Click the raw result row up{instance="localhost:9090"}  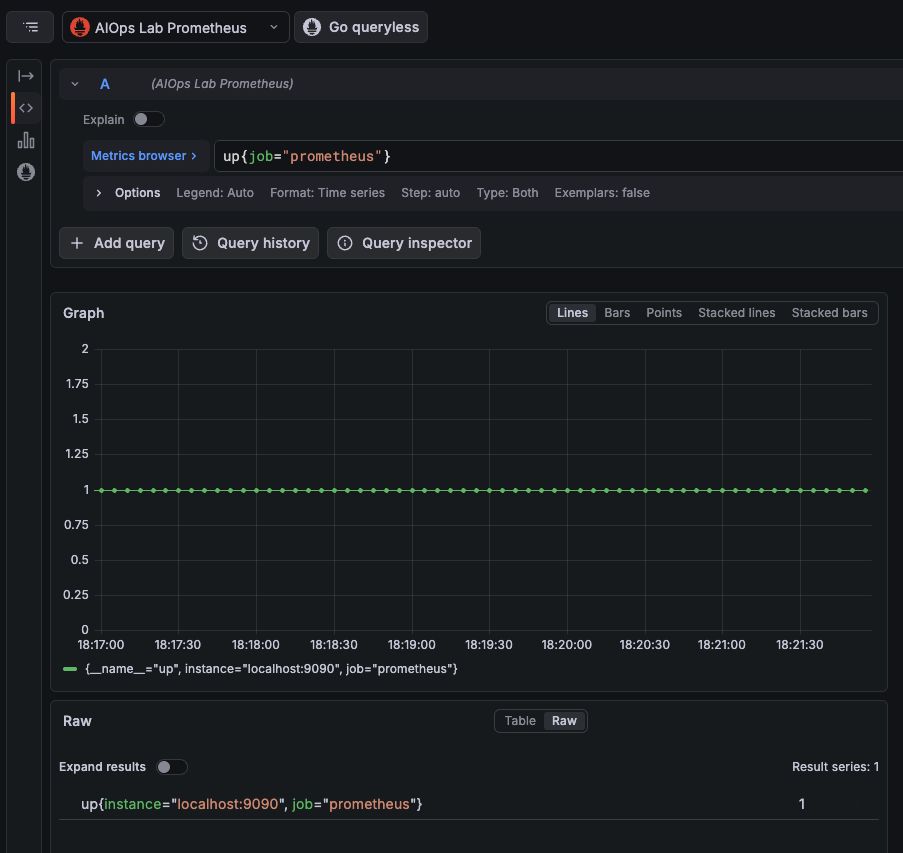click(x=468, y=804)
